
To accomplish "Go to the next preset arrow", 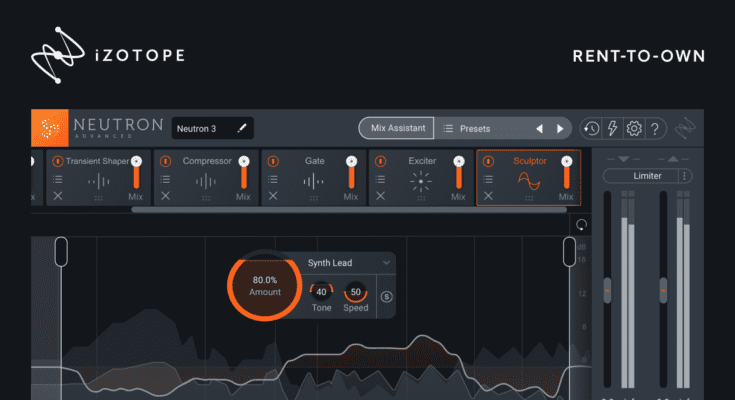I will pyautogui.click(x=561, y=129).
